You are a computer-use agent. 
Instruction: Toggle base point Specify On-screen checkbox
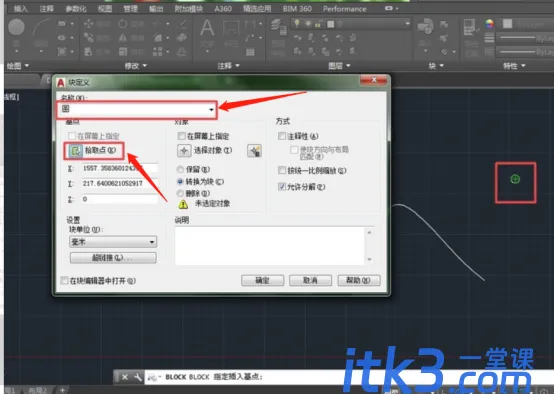(72, 136)
